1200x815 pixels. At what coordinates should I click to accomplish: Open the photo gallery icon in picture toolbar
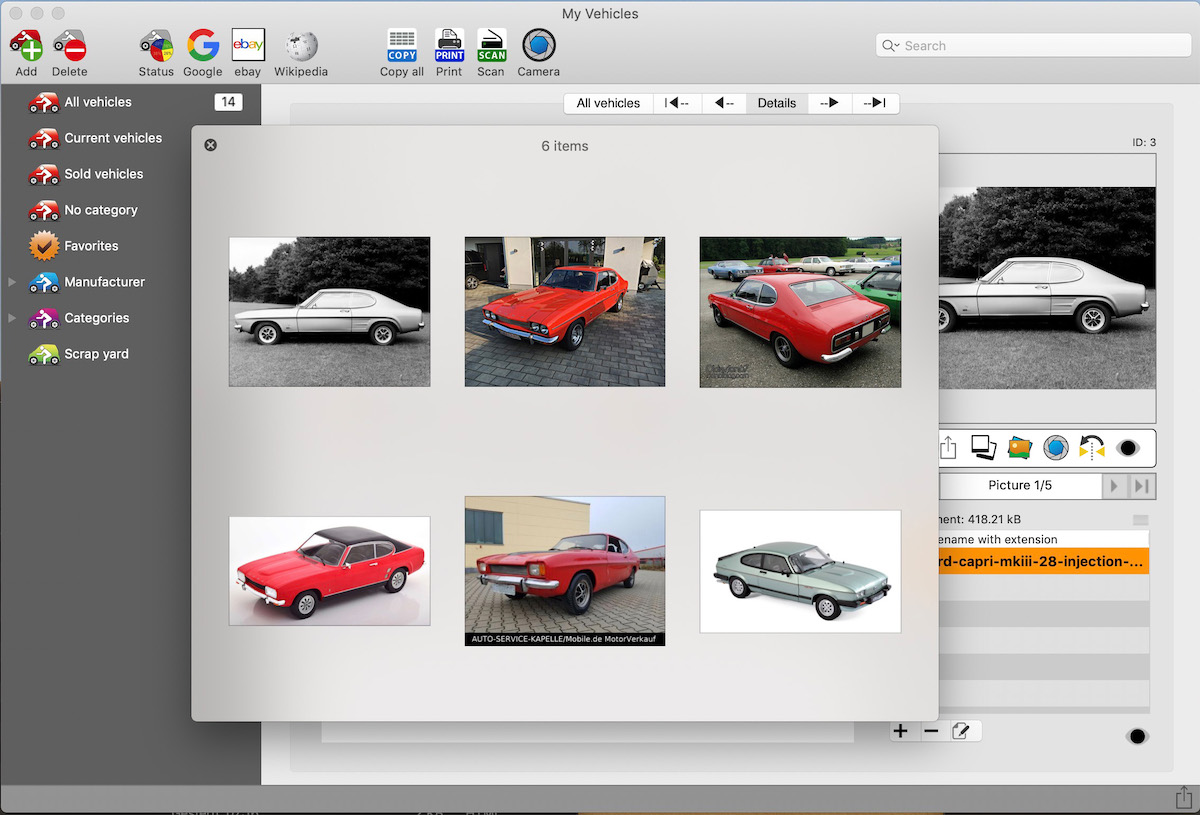[1019, 448]
